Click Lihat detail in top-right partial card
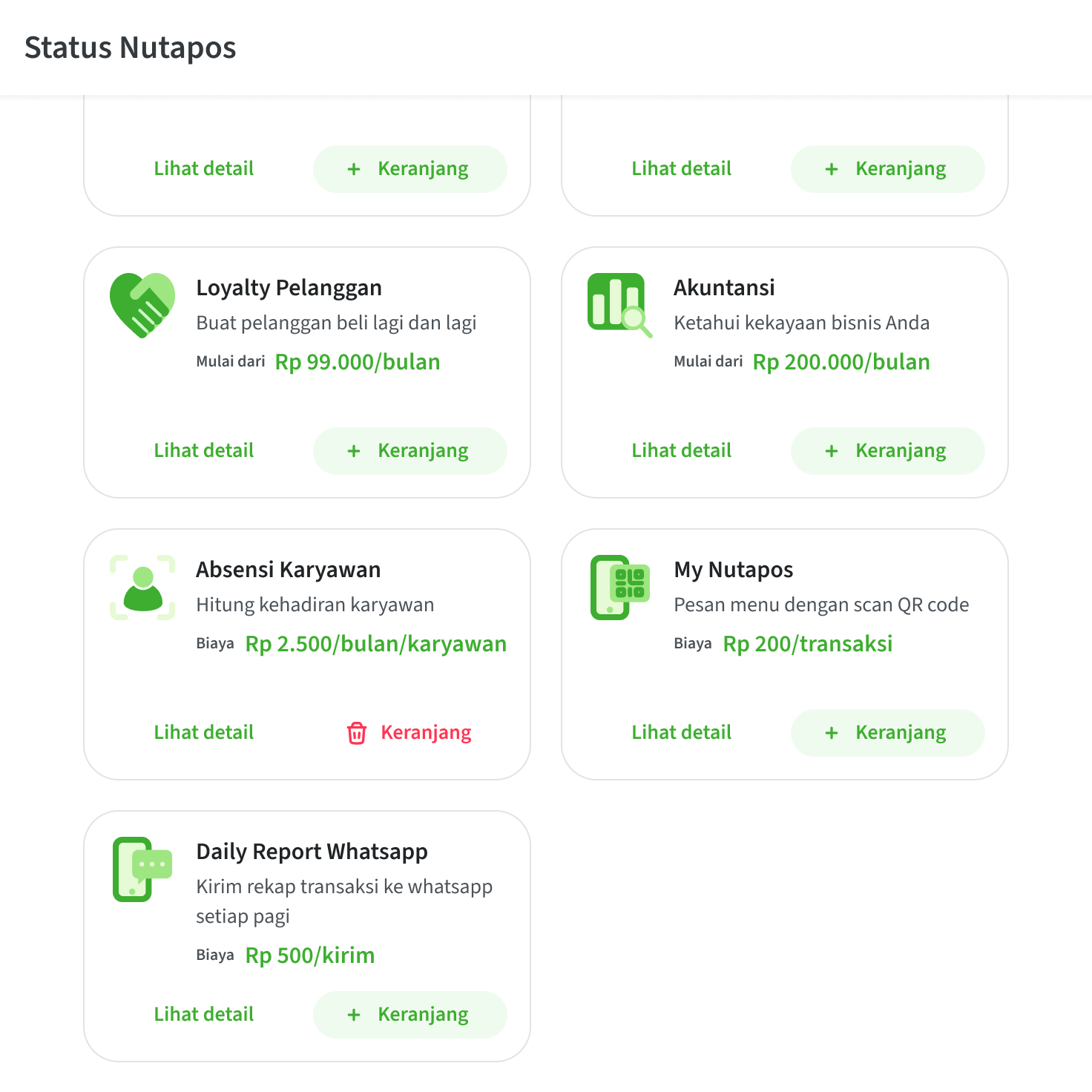Screen dimensions: 1092x1092 682,169
